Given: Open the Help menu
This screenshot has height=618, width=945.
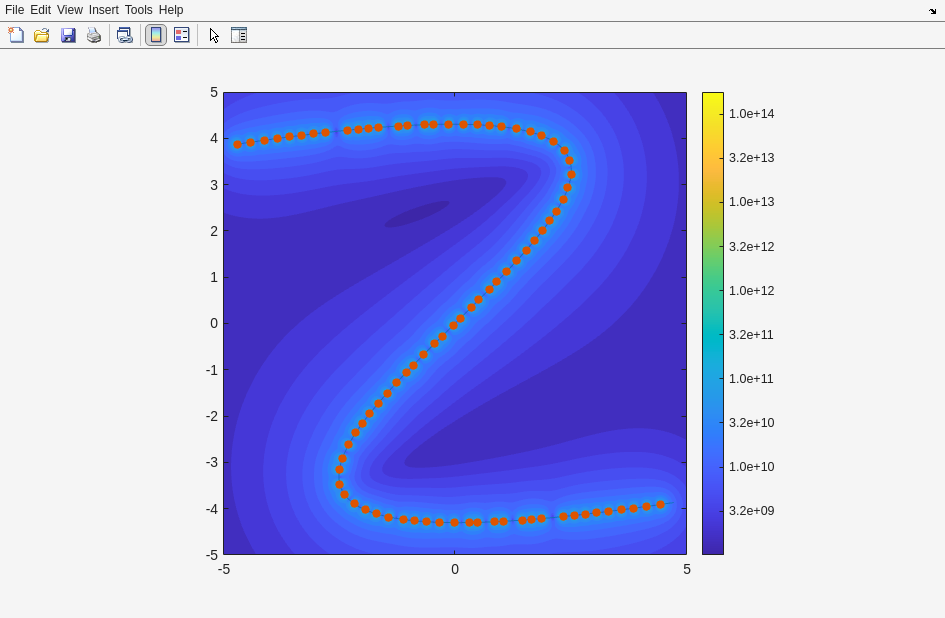Looking at the screenshot, I should (x=171, y=10).
